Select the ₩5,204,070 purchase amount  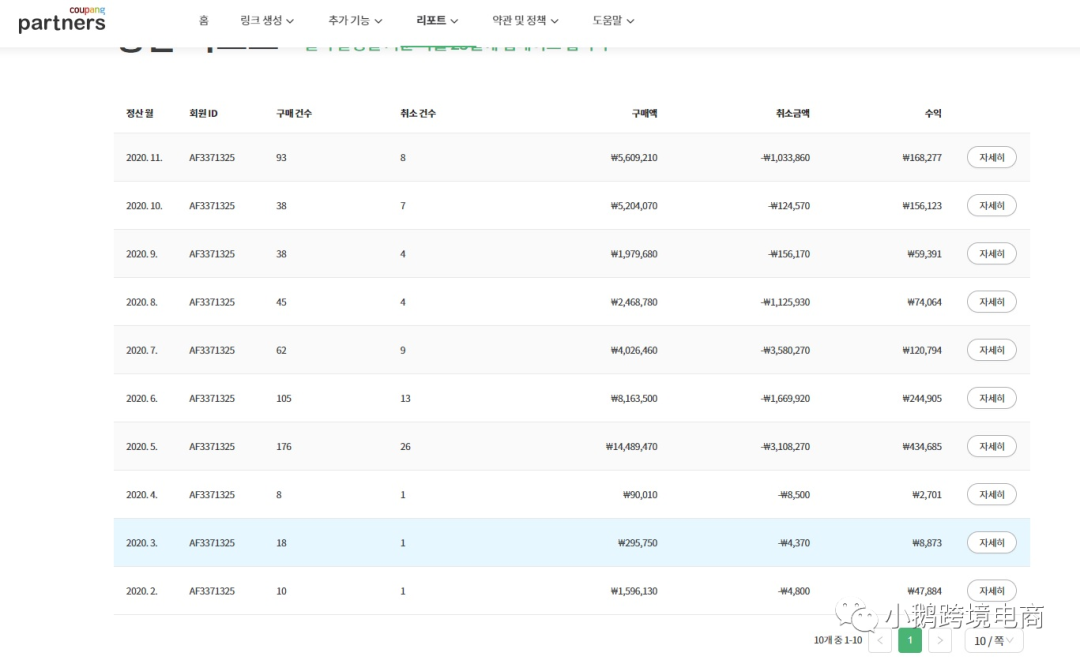click(x=634, y=206)
